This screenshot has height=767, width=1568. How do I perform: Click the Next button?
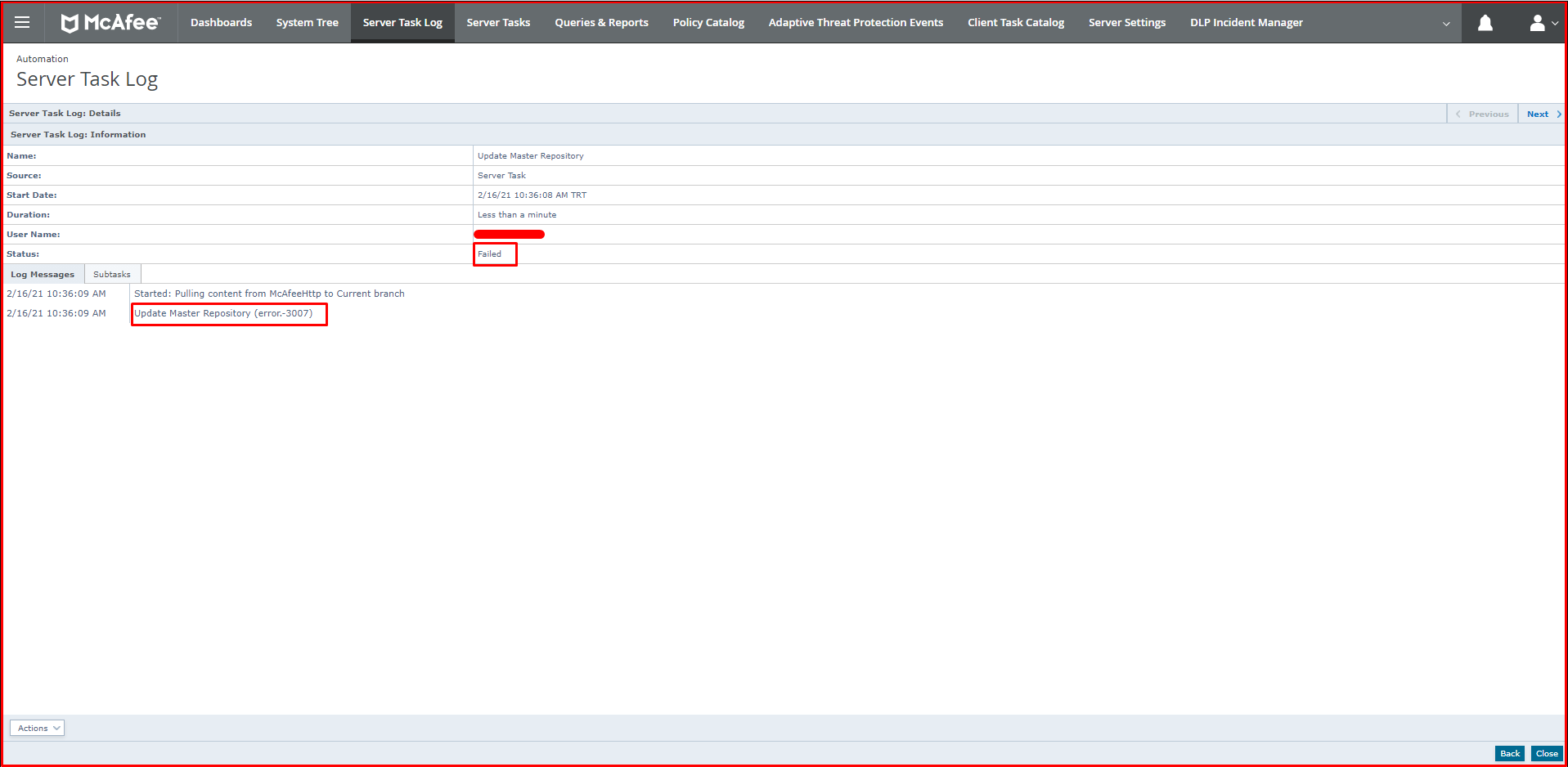click(x=1542, y=114)
